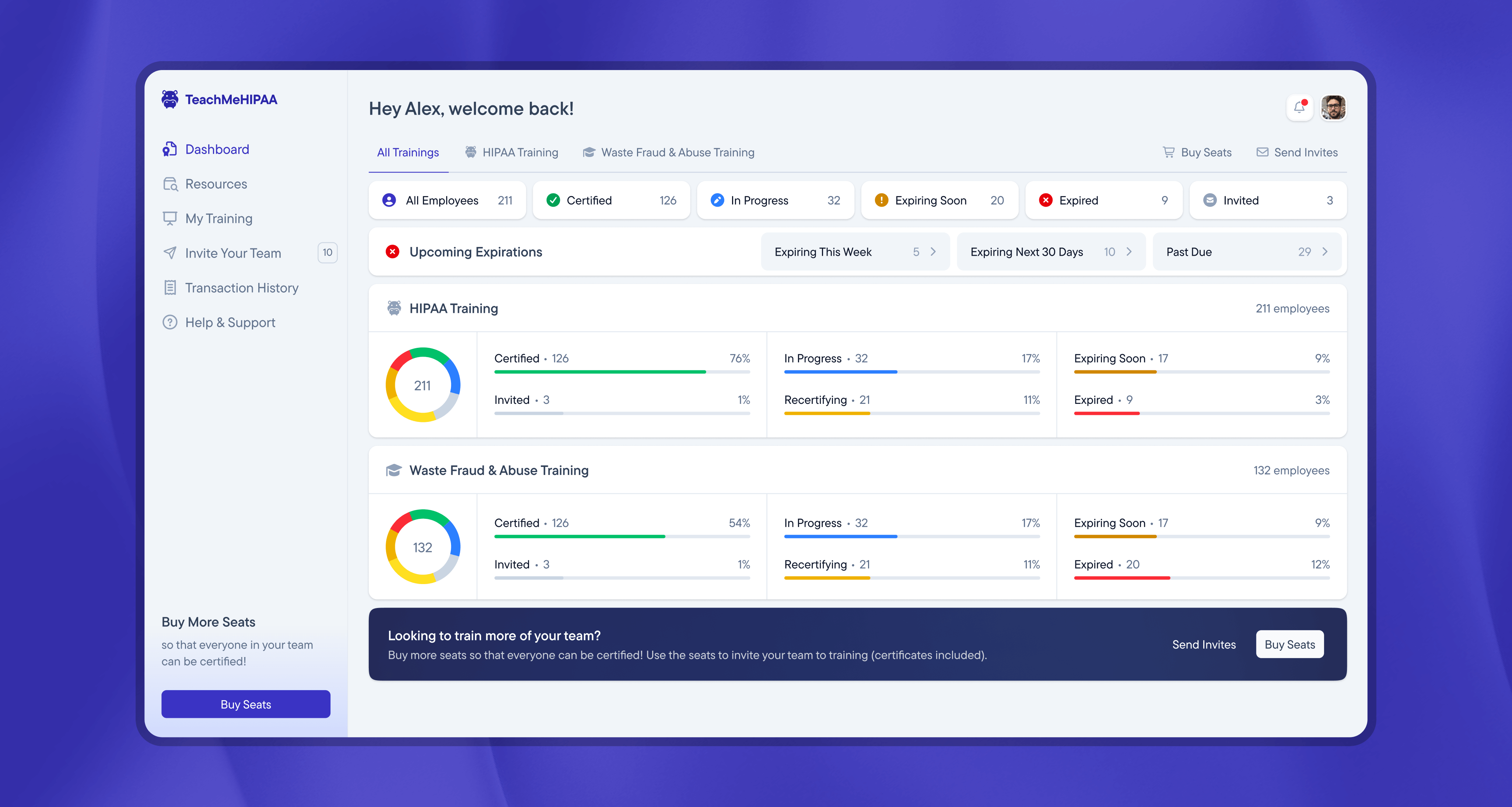
Task: Click the envelope icon beside Send Invites
Action: pyautogui.click(x=1262, y=152)
